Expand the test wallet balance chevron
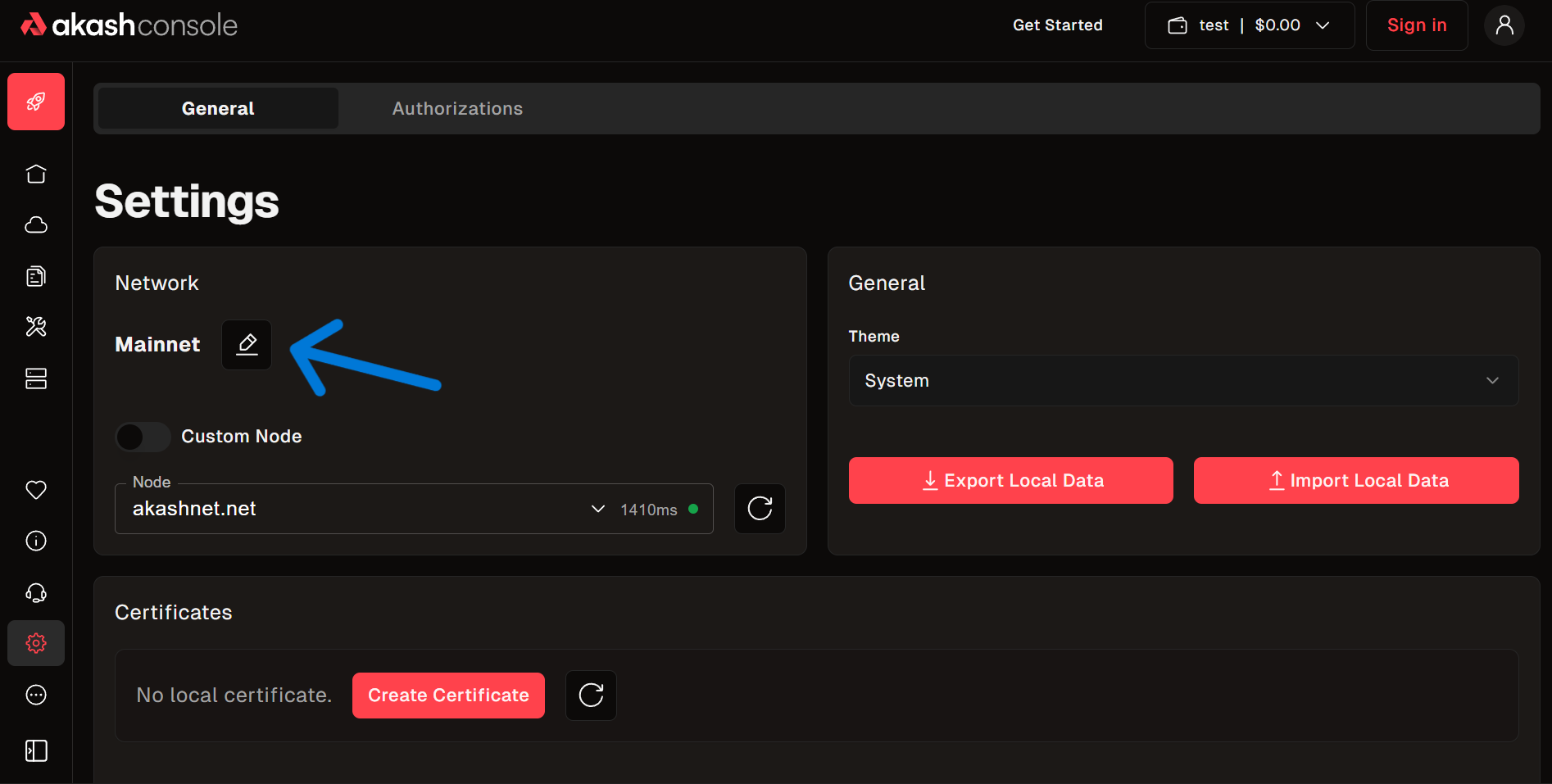1552x784 pixels. tap(1323, 25)
